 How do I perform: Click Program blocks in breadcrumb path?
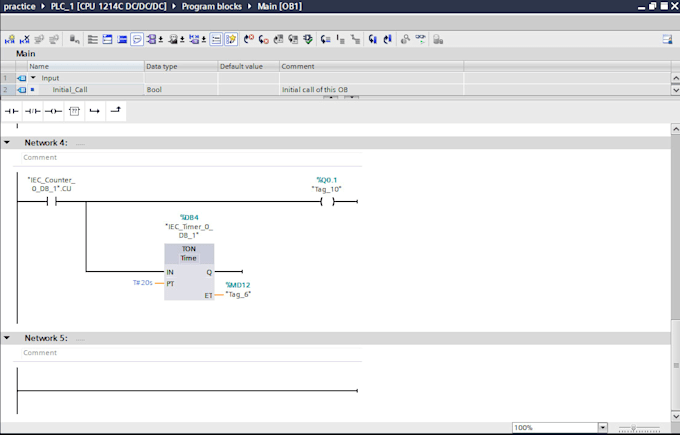212,7
